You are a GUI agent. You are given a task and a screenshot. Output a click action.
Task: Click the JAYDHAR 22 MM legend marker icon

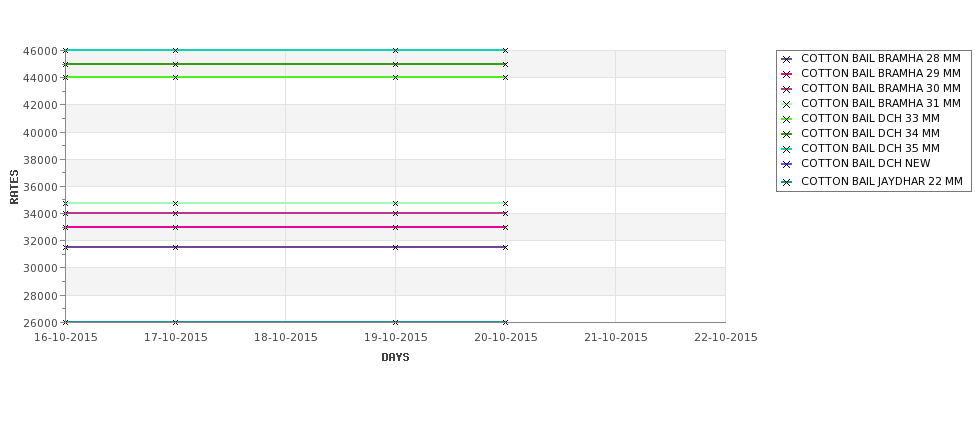tap(786, 182)
